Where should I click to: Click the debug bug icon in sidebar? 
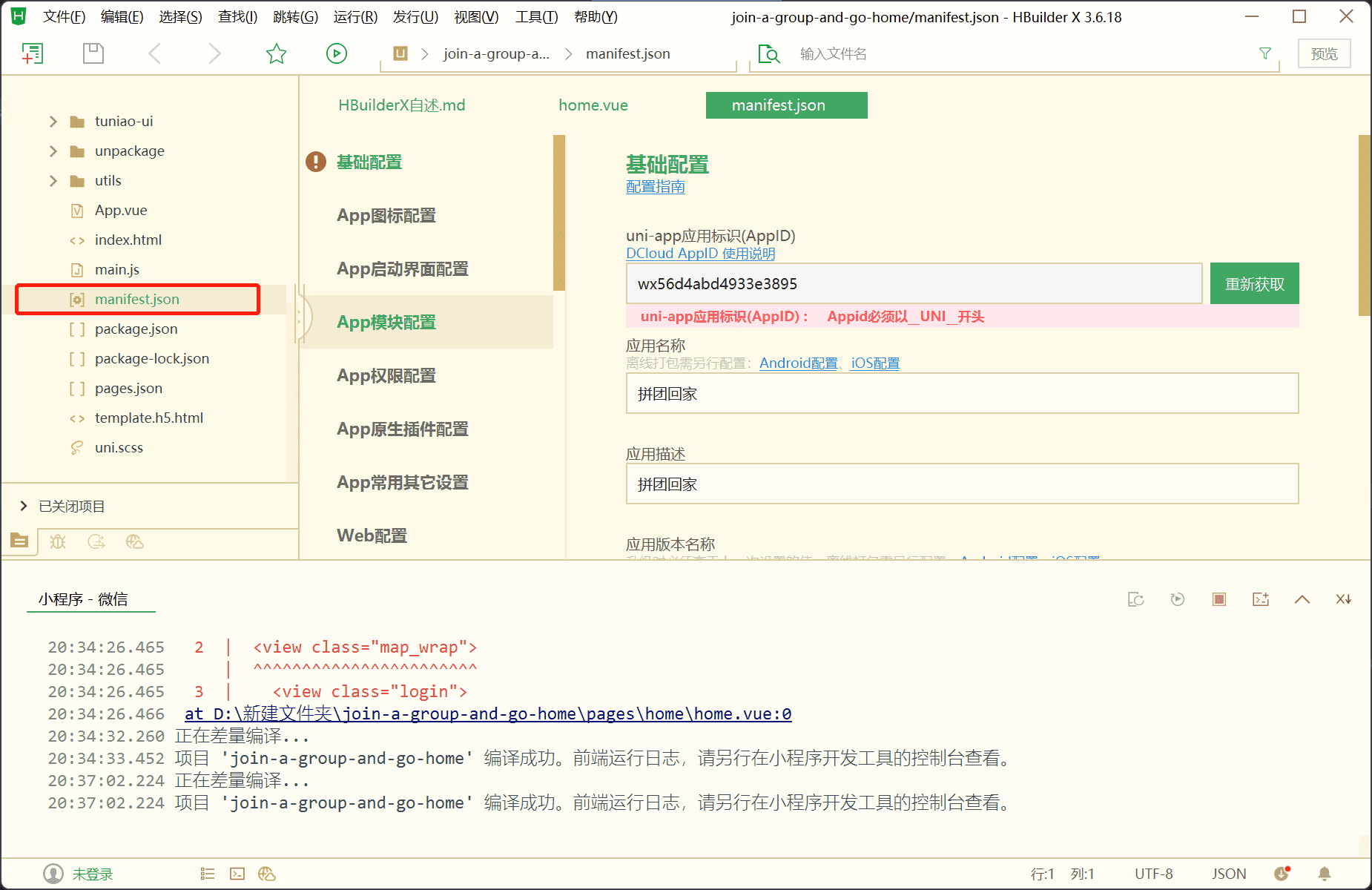coord(58,541)
